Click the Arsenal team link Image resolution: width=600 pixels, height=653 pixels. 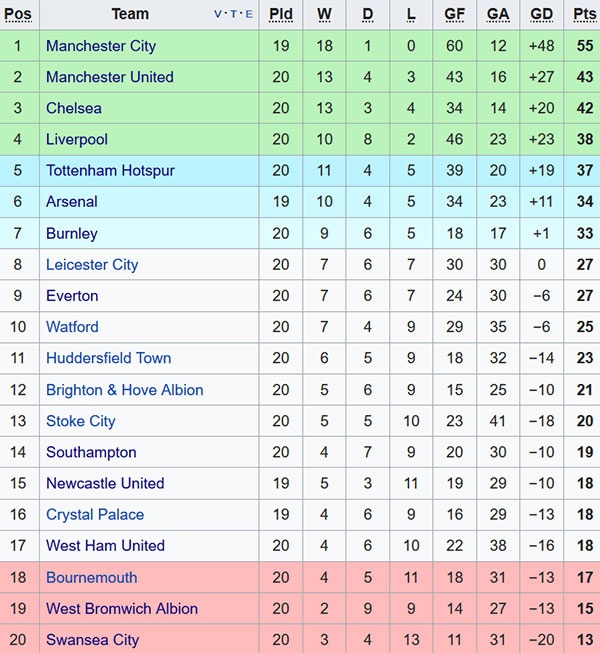(x=72, y=202)
